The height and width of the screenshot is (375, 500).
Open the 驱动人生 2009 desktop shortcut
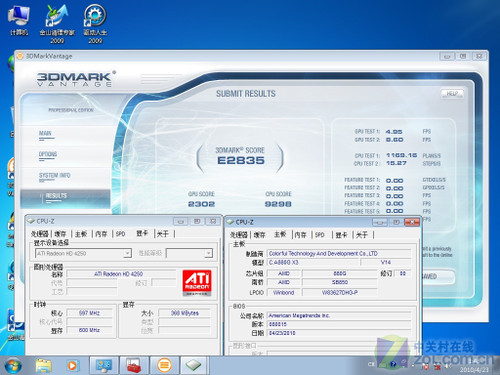[95, 23]
